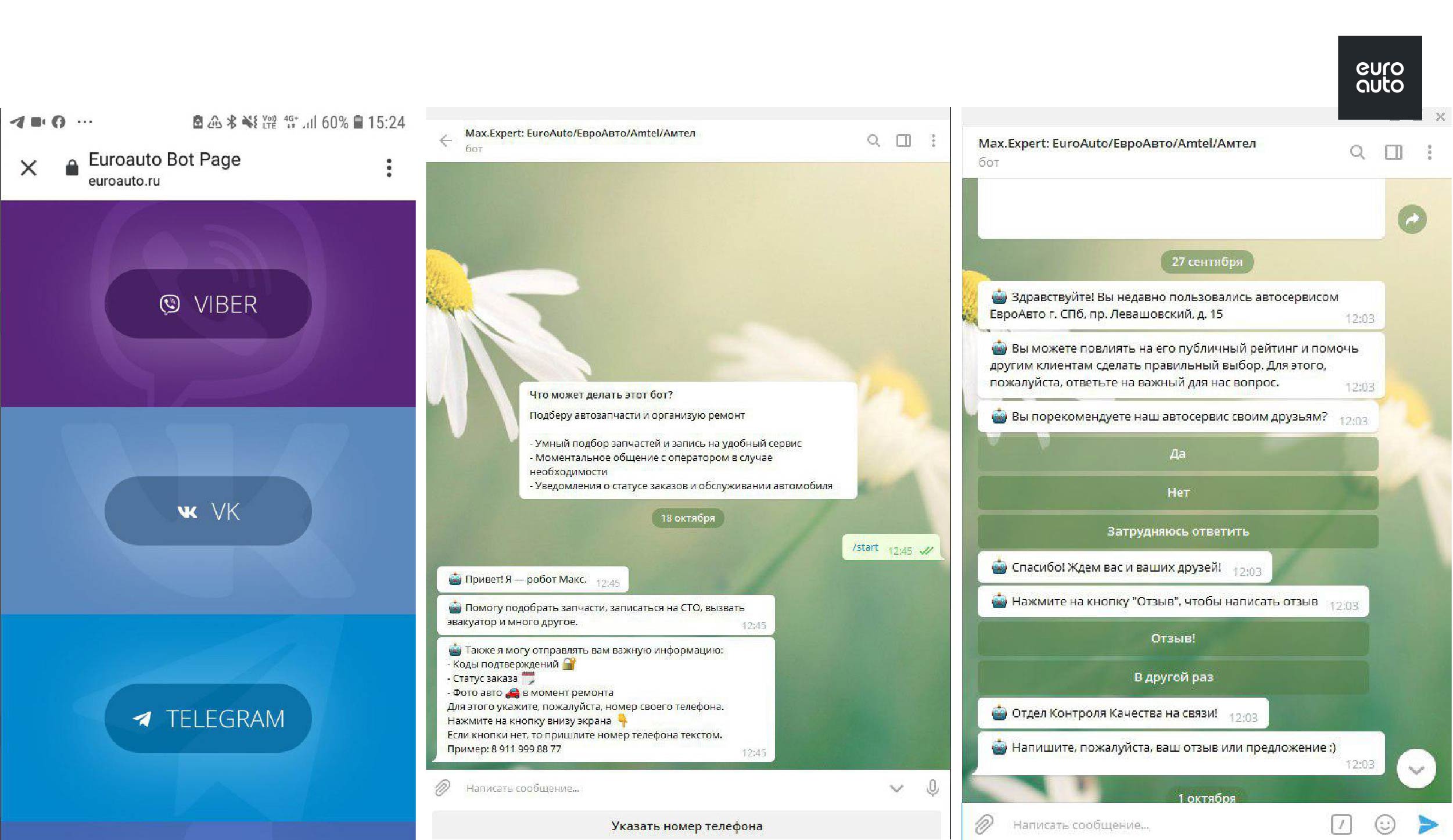
Task: Toggle the side panel in middle chat header
Action: [x=903, y=141]
